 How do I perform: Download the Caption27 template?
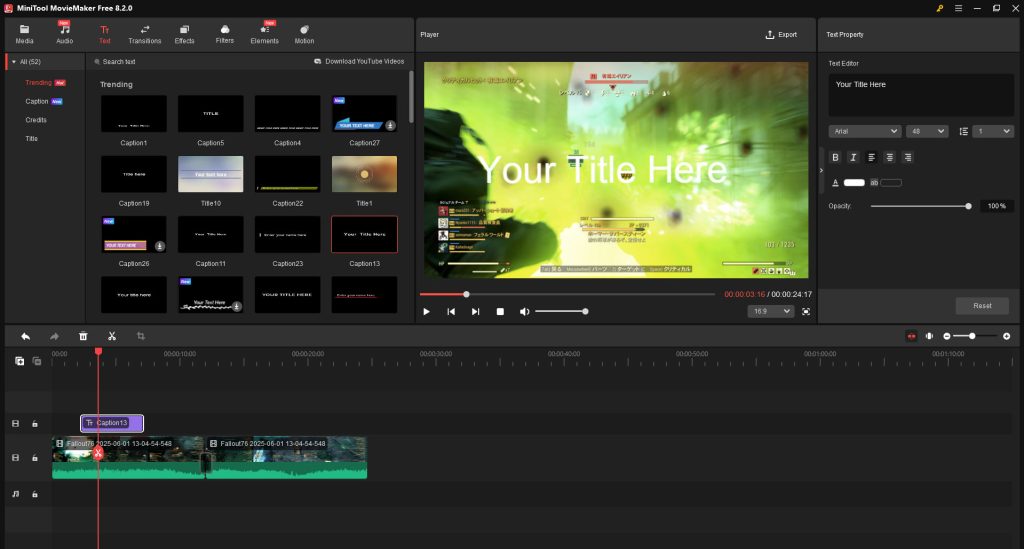[390, 125]
